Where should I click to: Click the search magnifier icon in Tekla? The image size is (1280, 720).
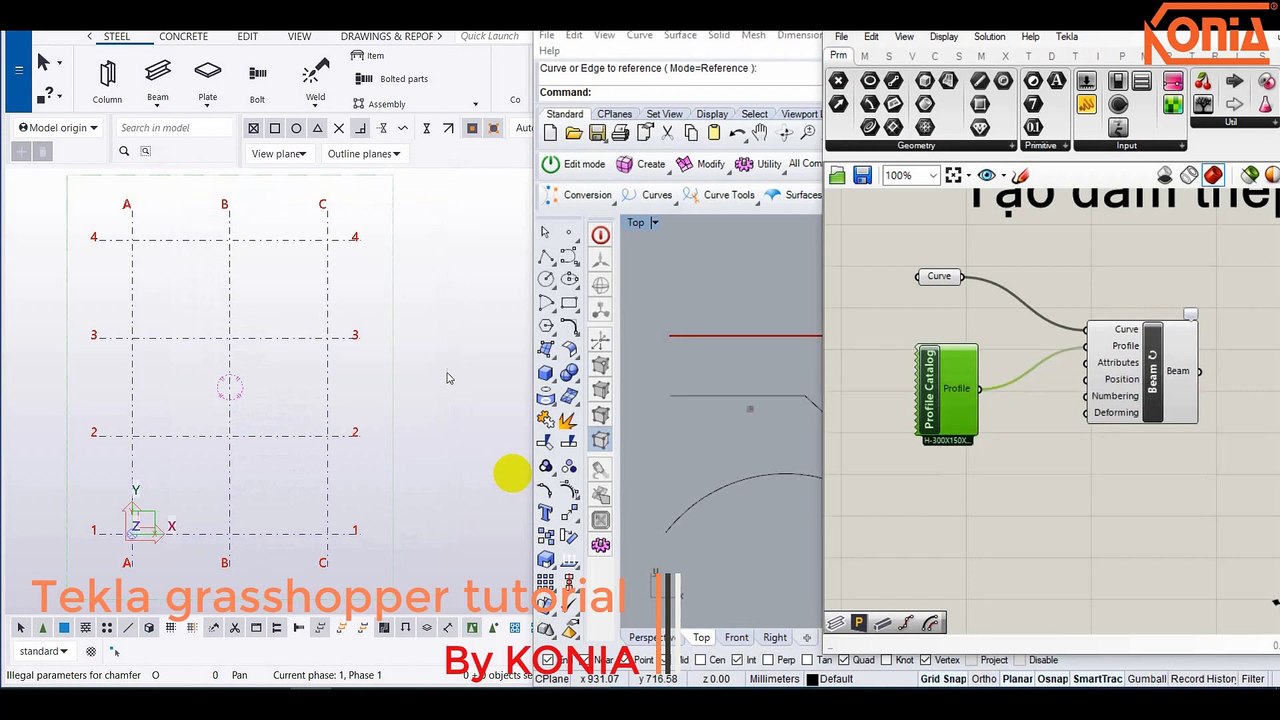click(124, 151)
